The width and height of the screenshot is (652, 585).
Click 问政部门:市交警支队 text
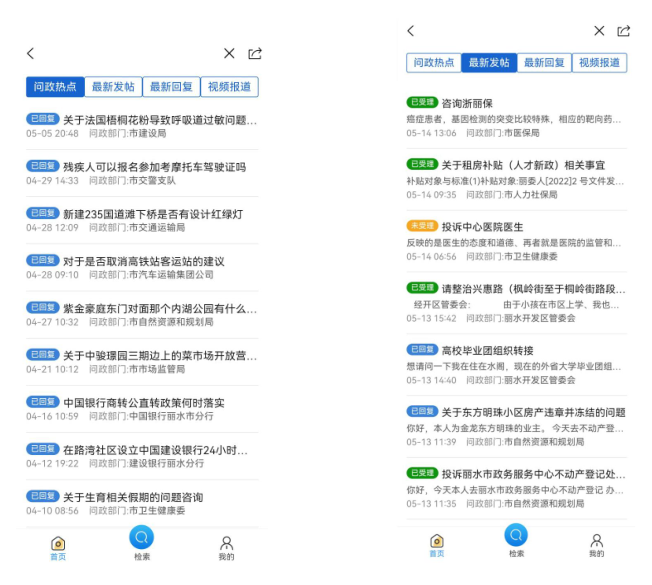[132, 180]
